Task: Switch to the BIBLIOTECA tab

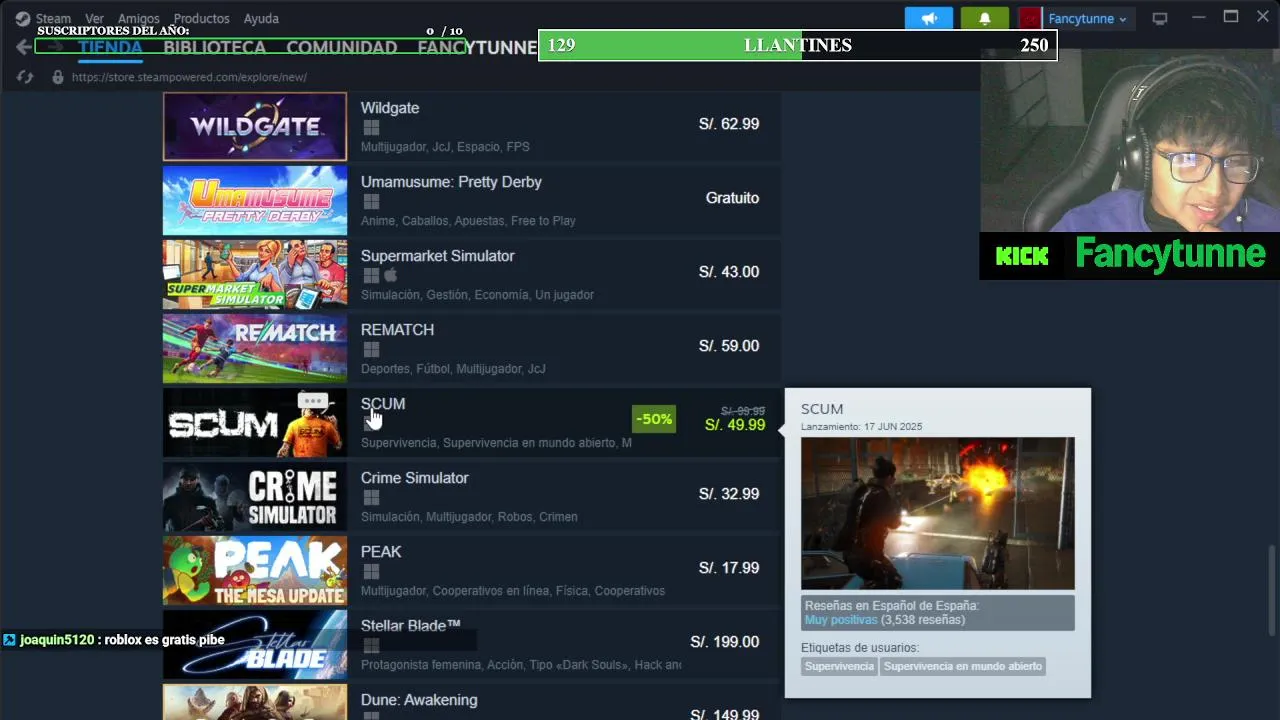Action: click(214, 48)
